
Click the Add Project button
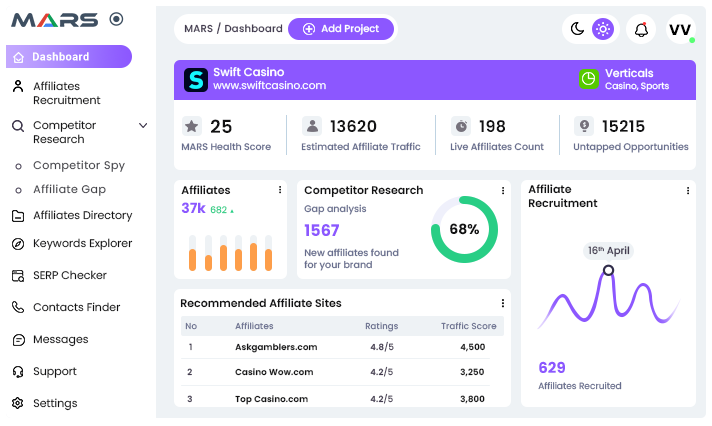[340, 29]
